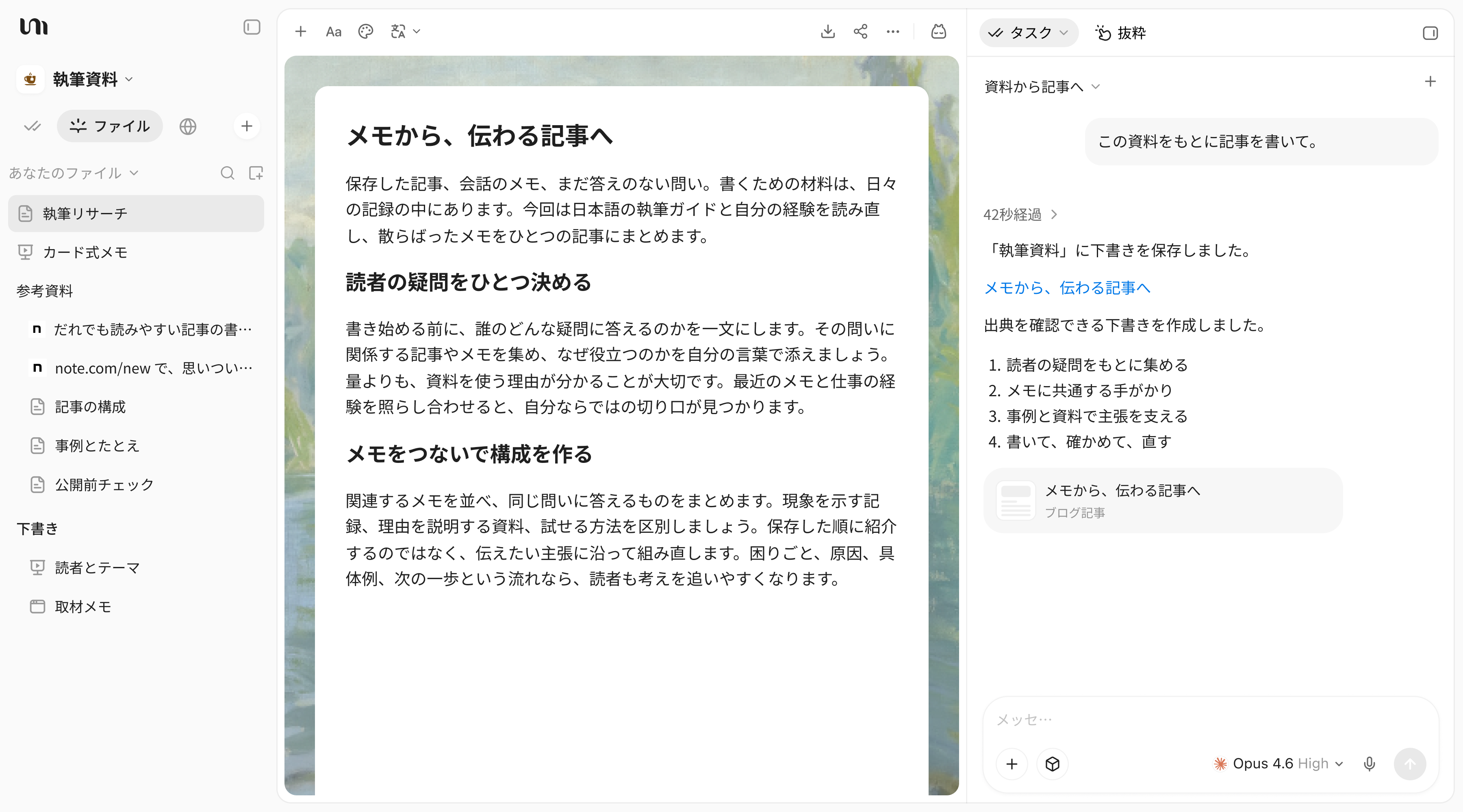
Task: Change the Opus 4.6 High model
Action: tap(1278, 764)
